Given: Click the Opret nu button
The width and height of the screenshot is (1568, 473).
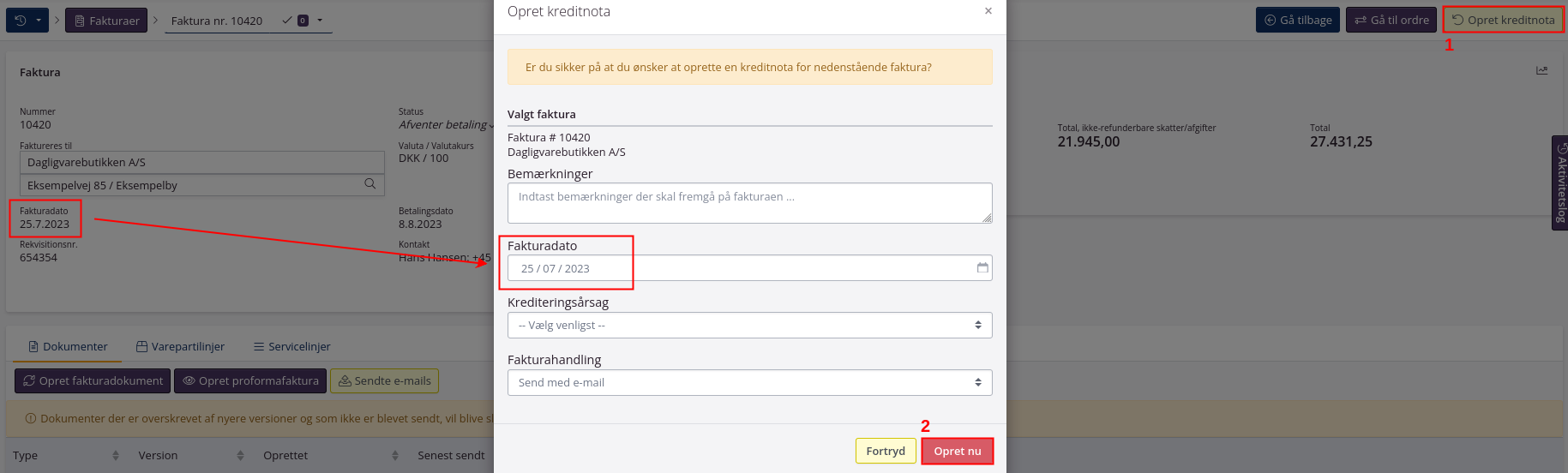Looking at the screenshot, I should pos(957,452).
